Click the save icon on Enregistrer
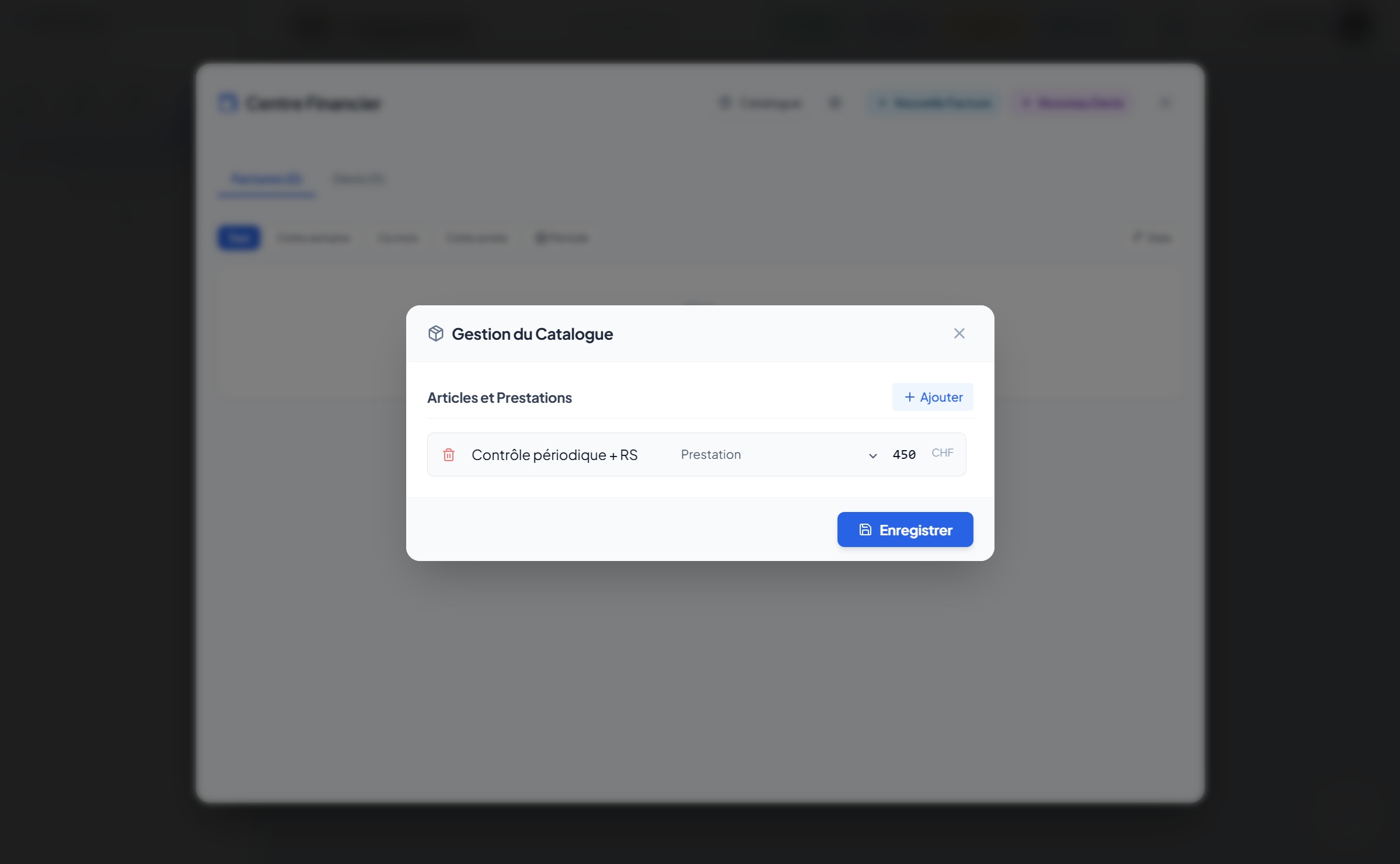 pos(865,529)
